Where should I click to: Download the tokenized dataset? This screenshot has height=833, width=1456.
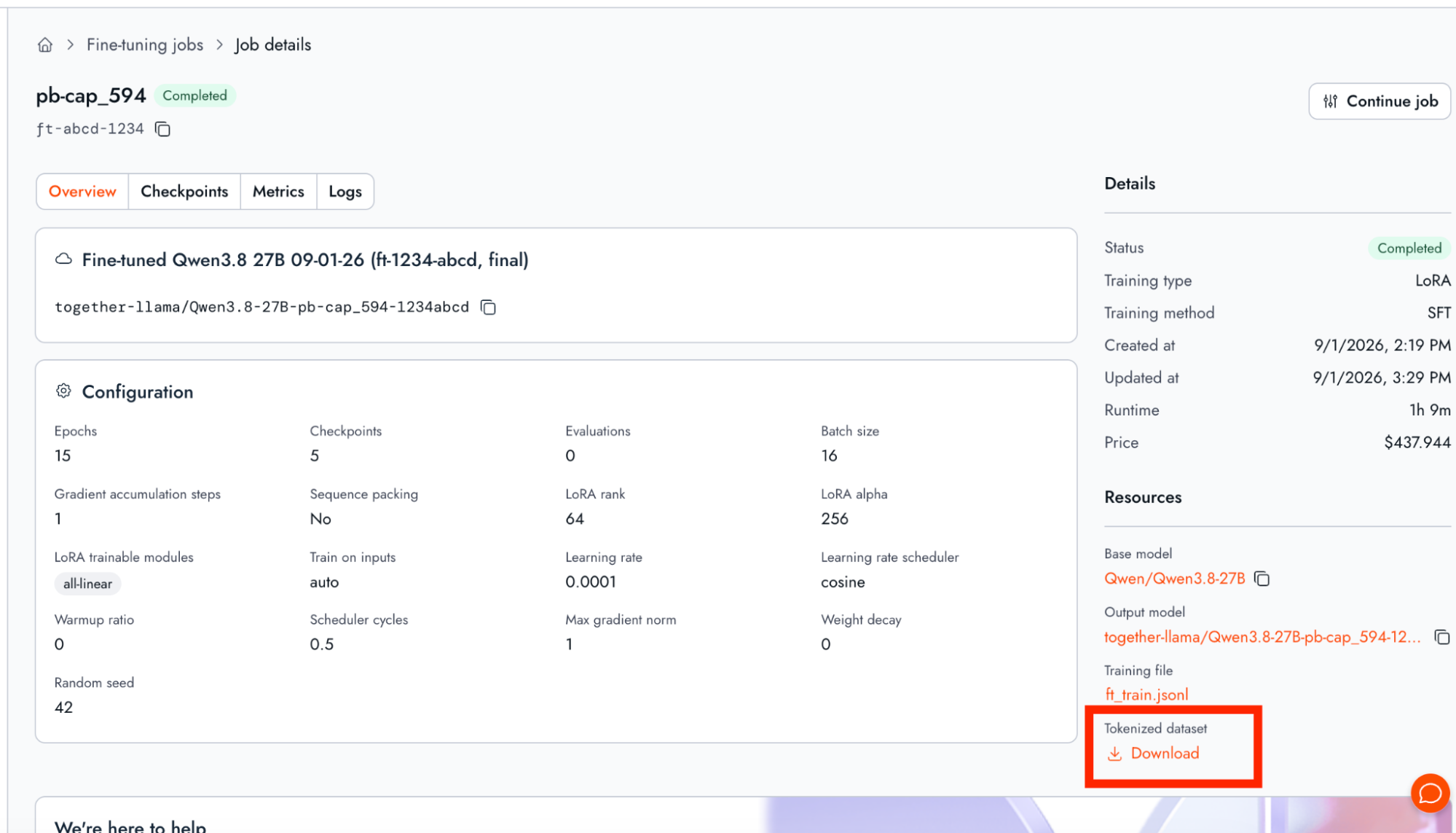(x=1153, y=754)
